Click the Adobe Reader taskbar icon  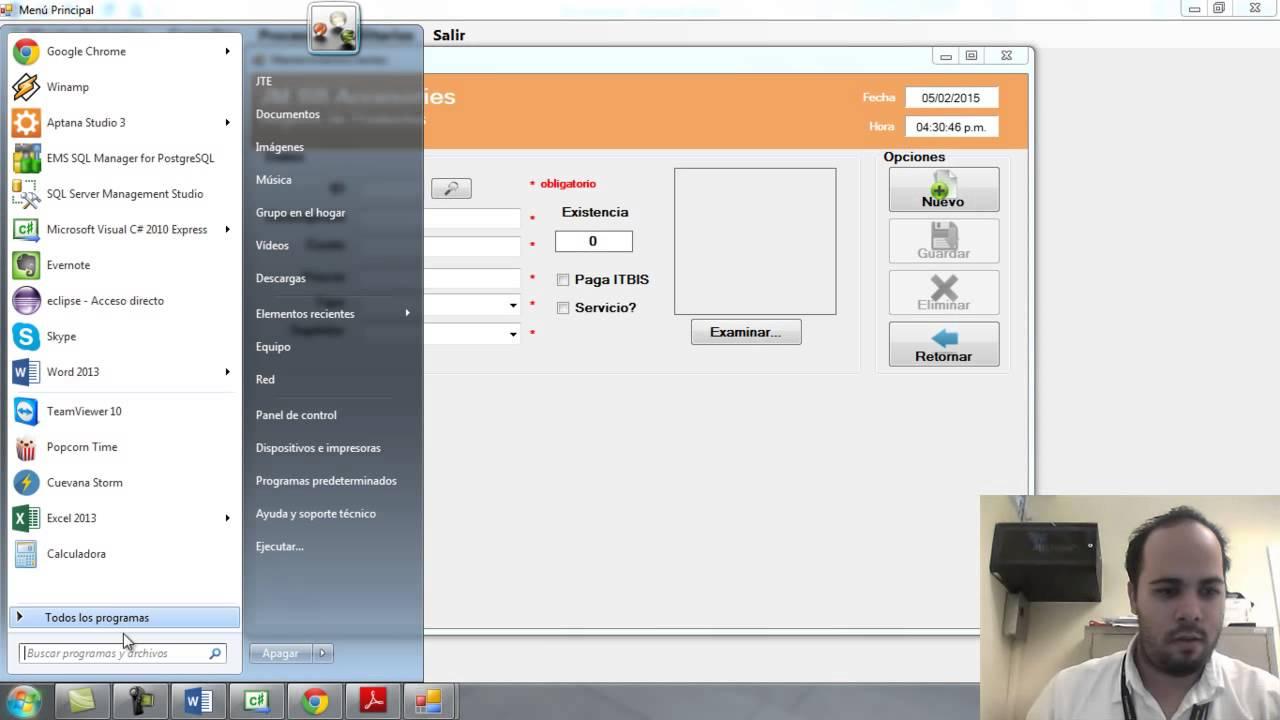pyautogui.click(x=373, y=702)
